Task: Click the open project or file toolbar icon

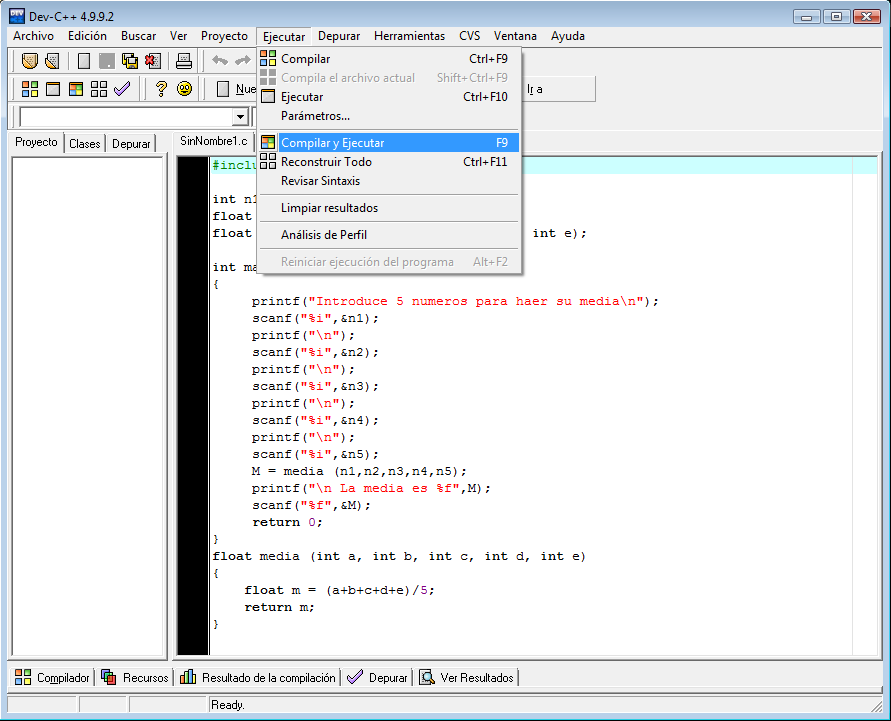Action: coord(30,61)
